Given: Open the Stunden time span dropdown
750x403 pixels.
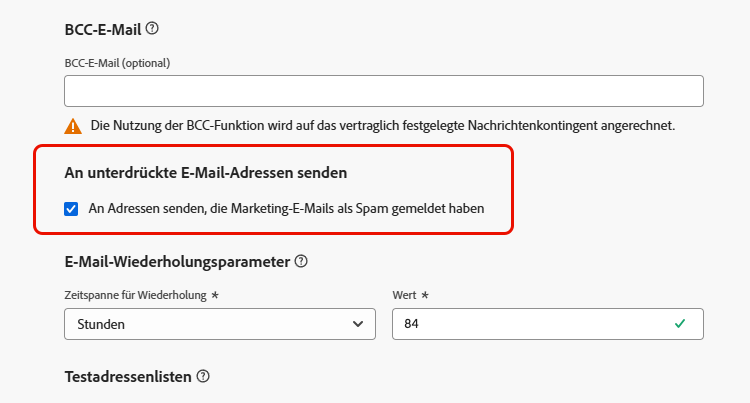Looking at the screenshot, I should [220, 324].
